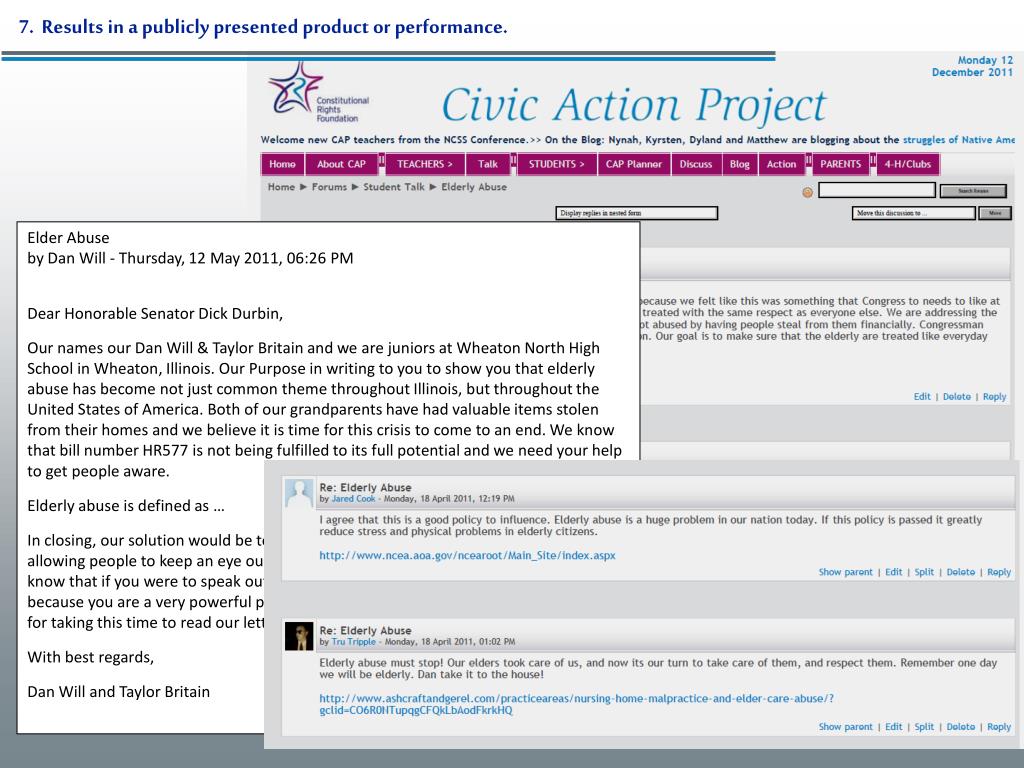
Task: Edit Tru Tripple's reply
Action: [x=893, y=727]
